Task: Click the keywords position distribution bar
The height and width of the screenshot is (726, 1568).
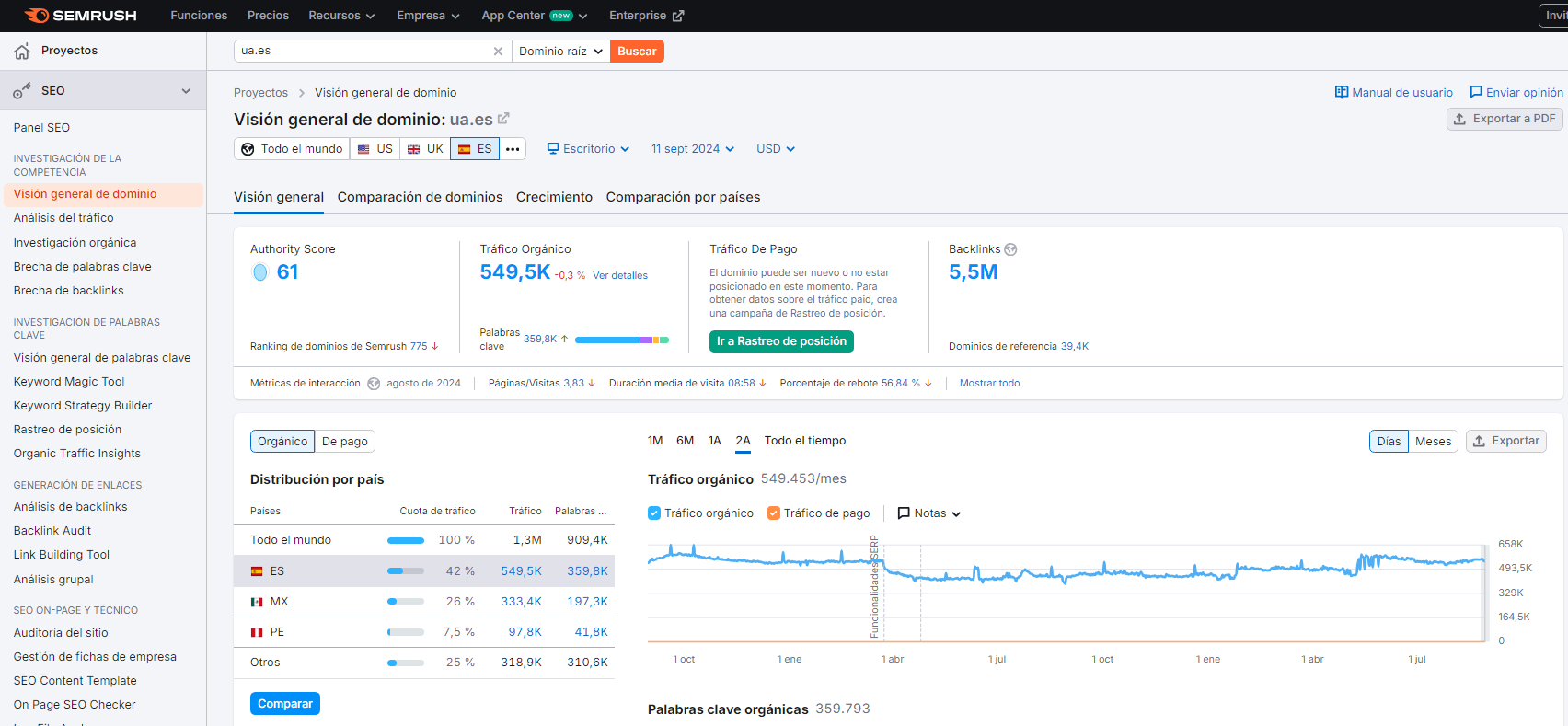Action: (621, 340)
